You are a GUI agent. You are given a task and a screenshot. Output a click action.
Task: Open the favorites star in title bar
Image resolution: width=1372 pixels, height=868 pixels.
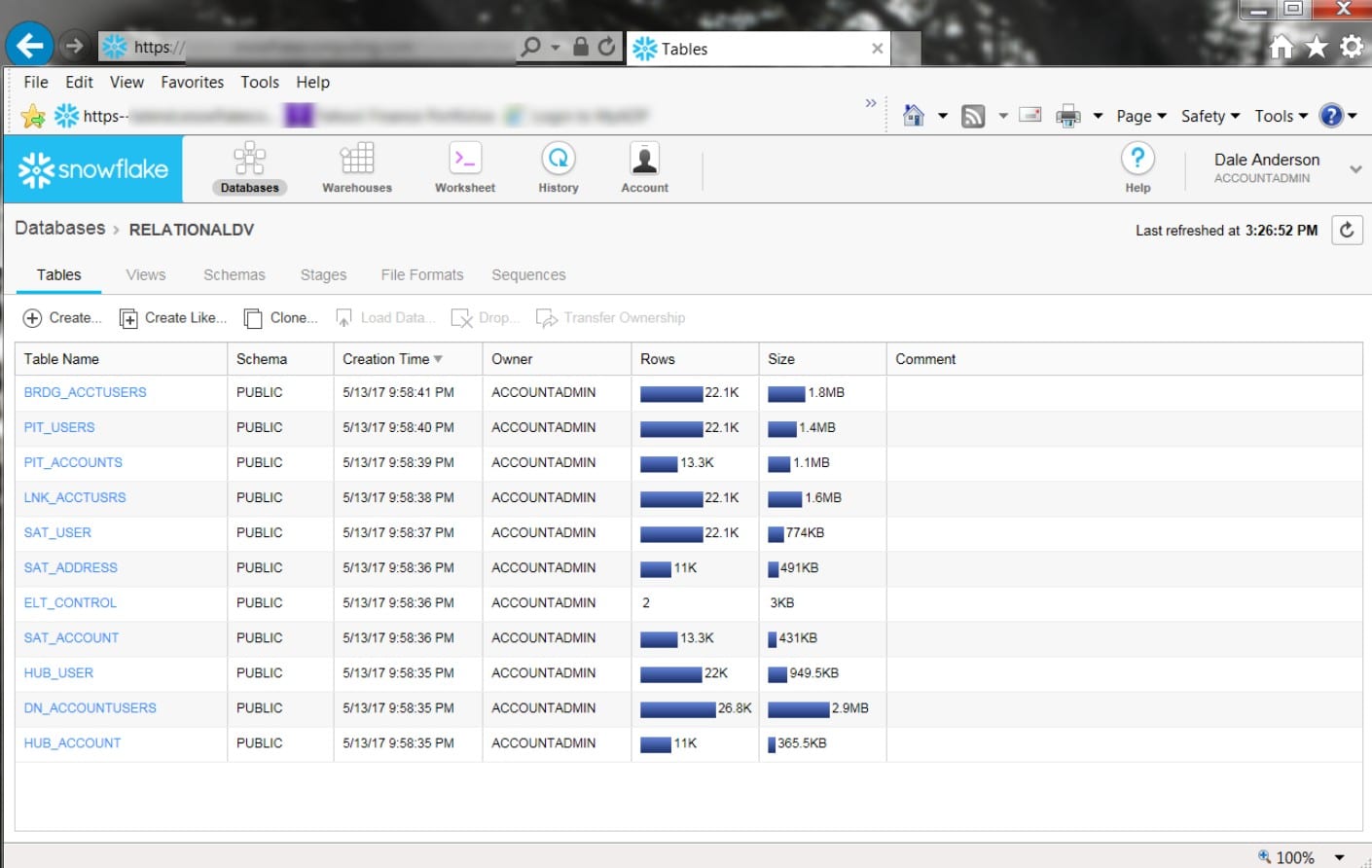(x=1317, y=46)
